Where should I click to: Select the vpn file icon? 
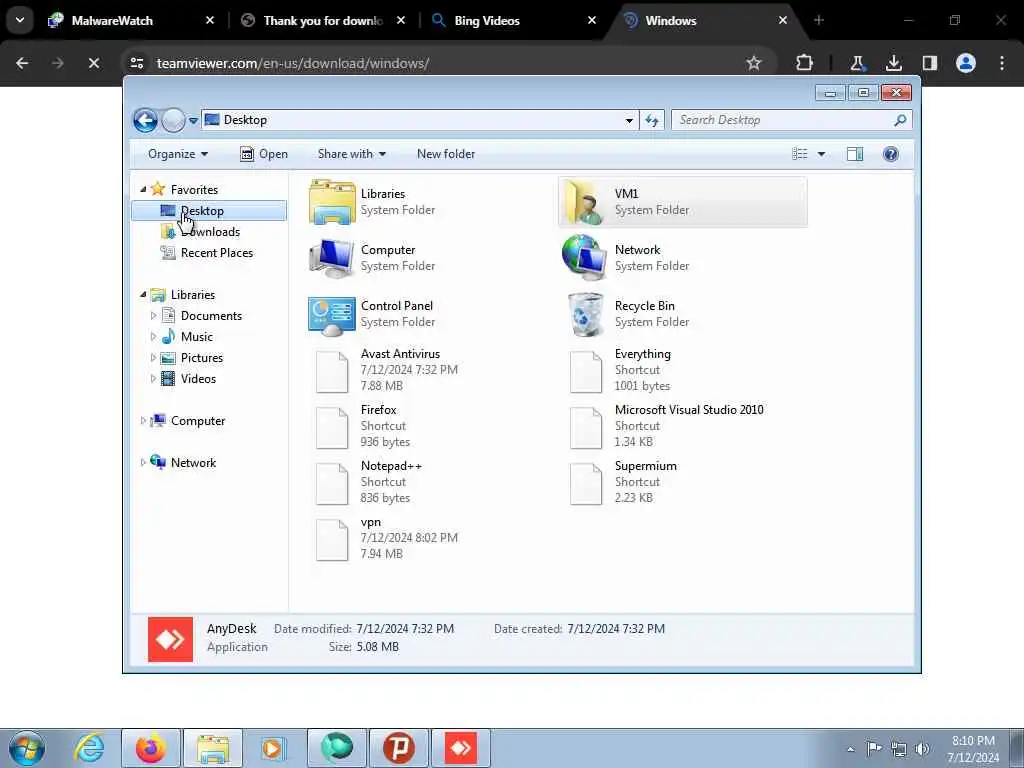click(x=332, y=540)
